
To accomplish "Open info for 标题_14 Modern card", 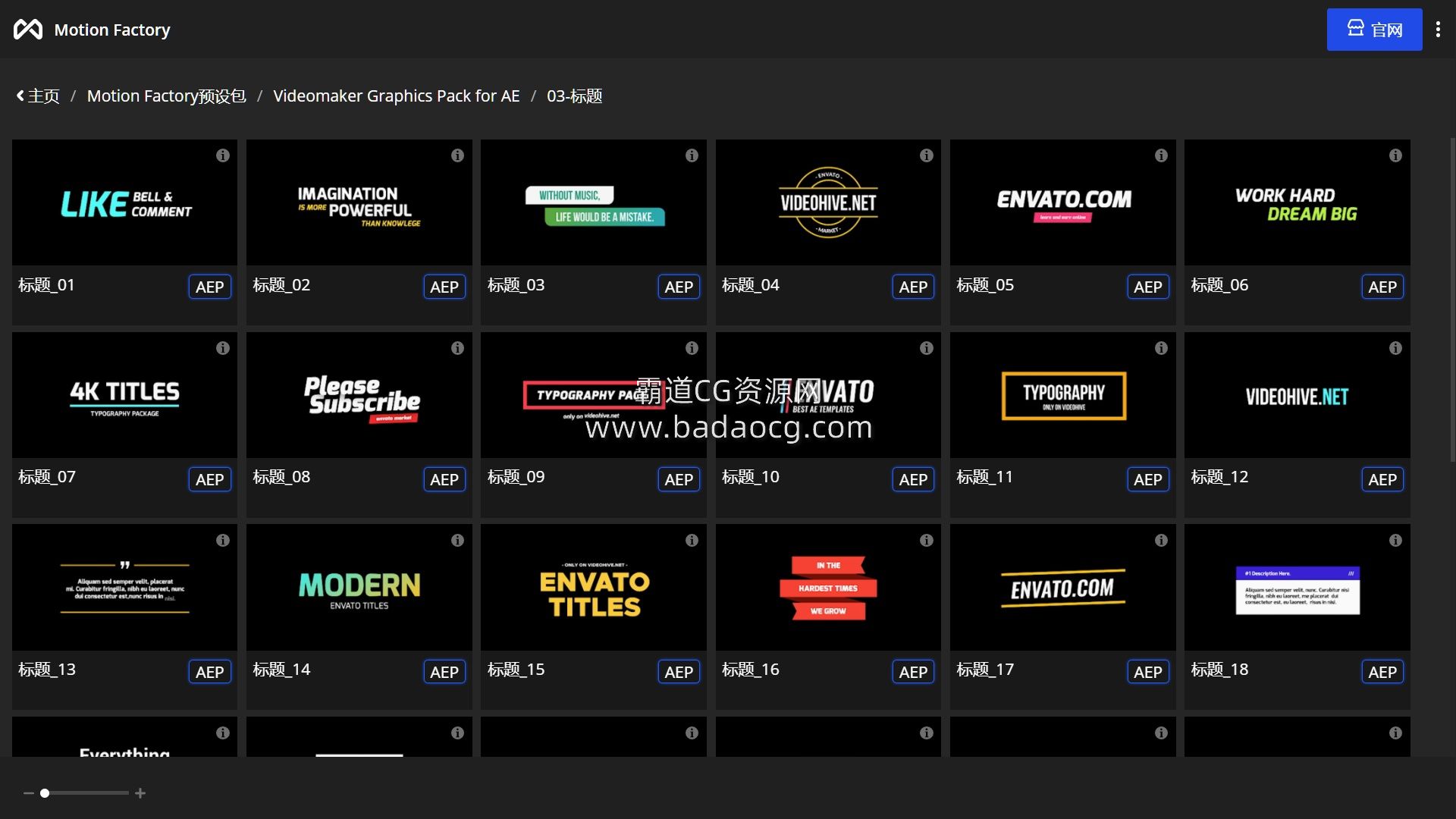I will pyautogui.click(x=457, y=541).
